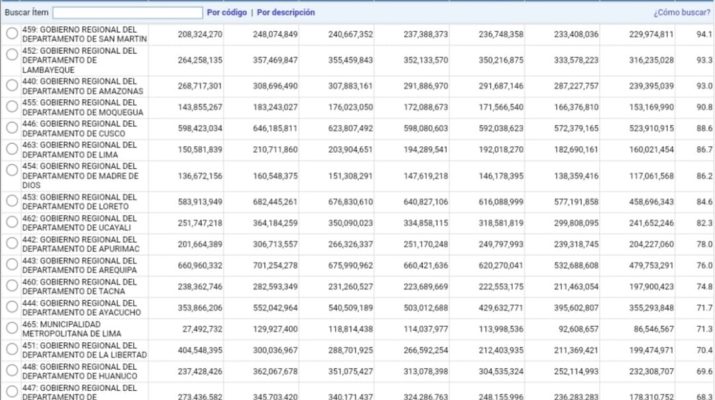The width and height of the screenshot is (715, 400).
Task: Click percentage 88.6 in Cusco row
Action: [x=705, y=129]
